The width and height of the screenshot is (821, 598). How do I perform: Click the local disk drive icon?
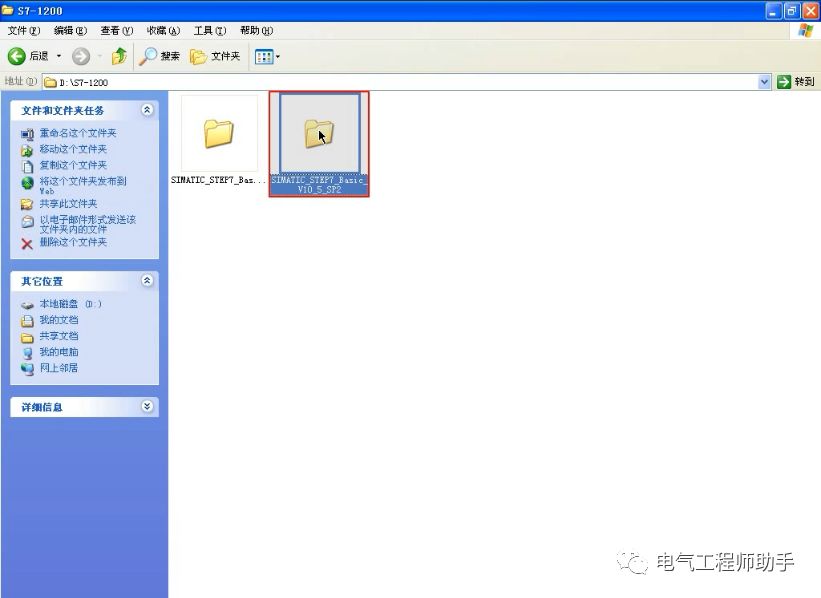[27, 305]
